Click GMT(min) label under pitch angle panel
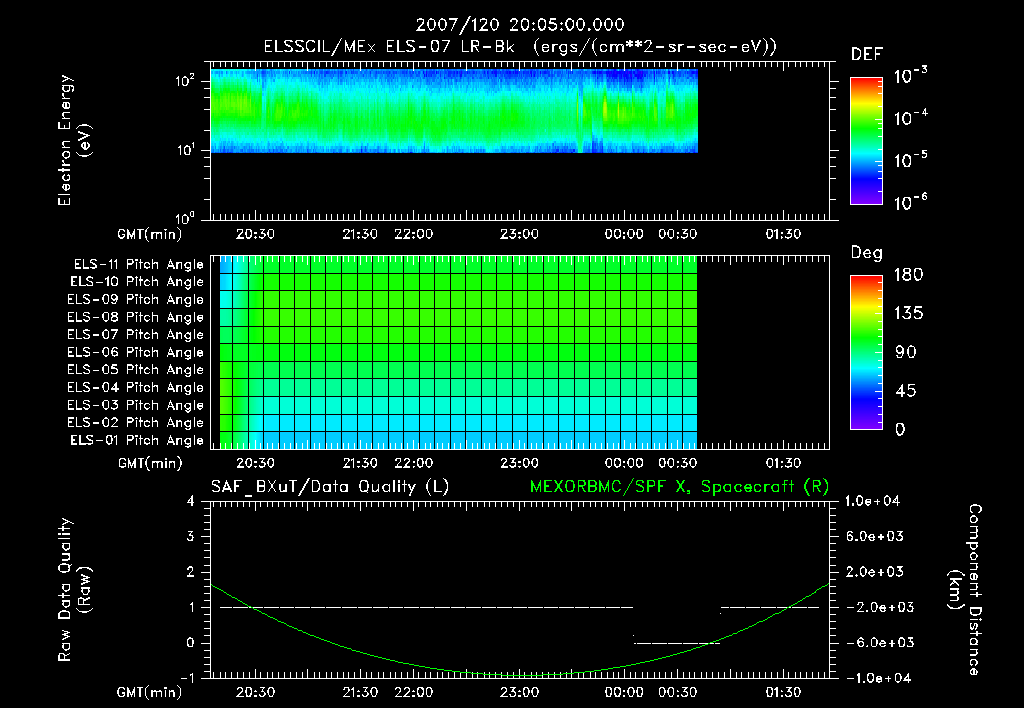1024x708 pixels. tap(150, 464)
